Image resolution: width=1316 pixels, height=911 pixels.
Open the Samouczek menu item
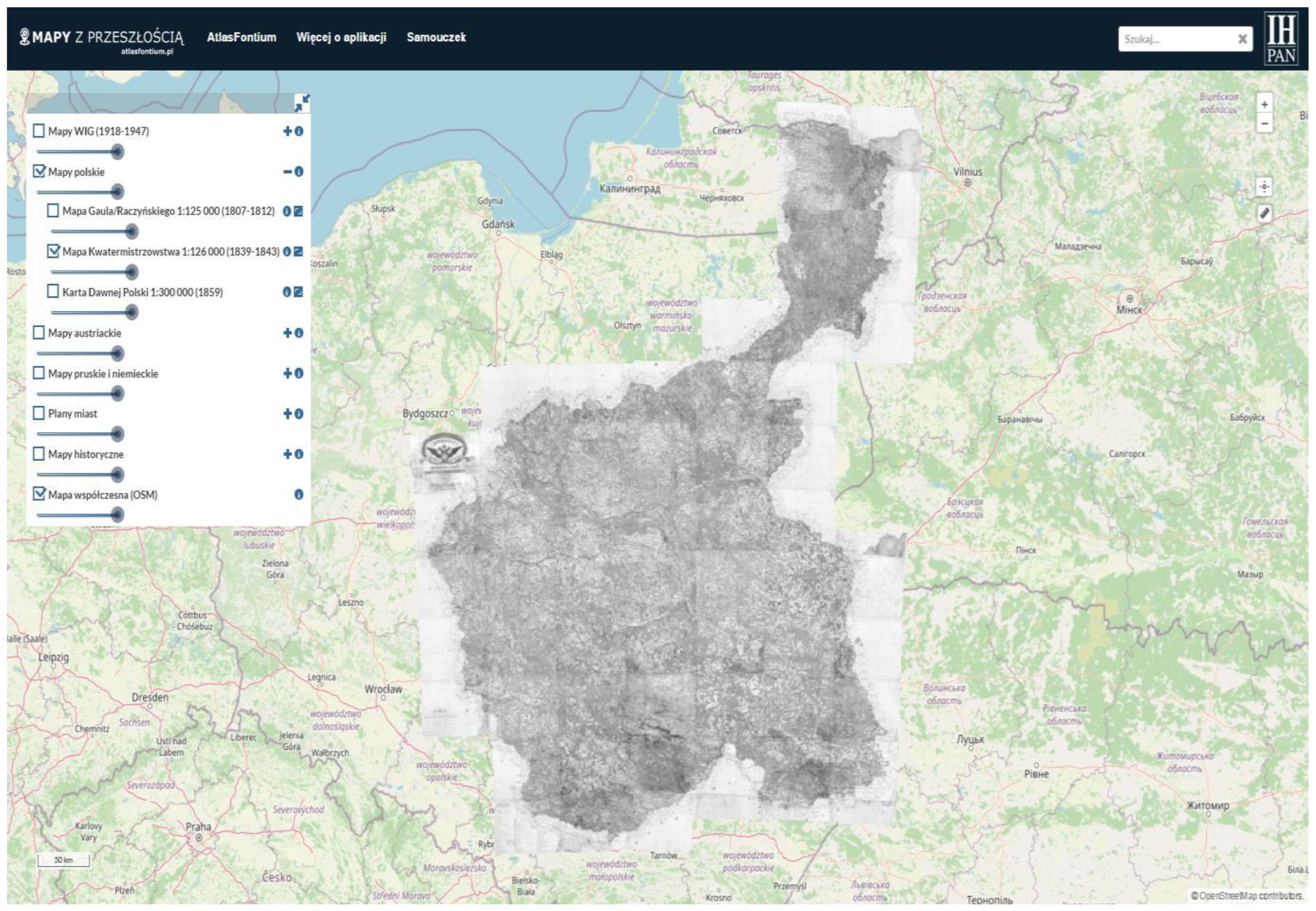[x=436, y=37]
